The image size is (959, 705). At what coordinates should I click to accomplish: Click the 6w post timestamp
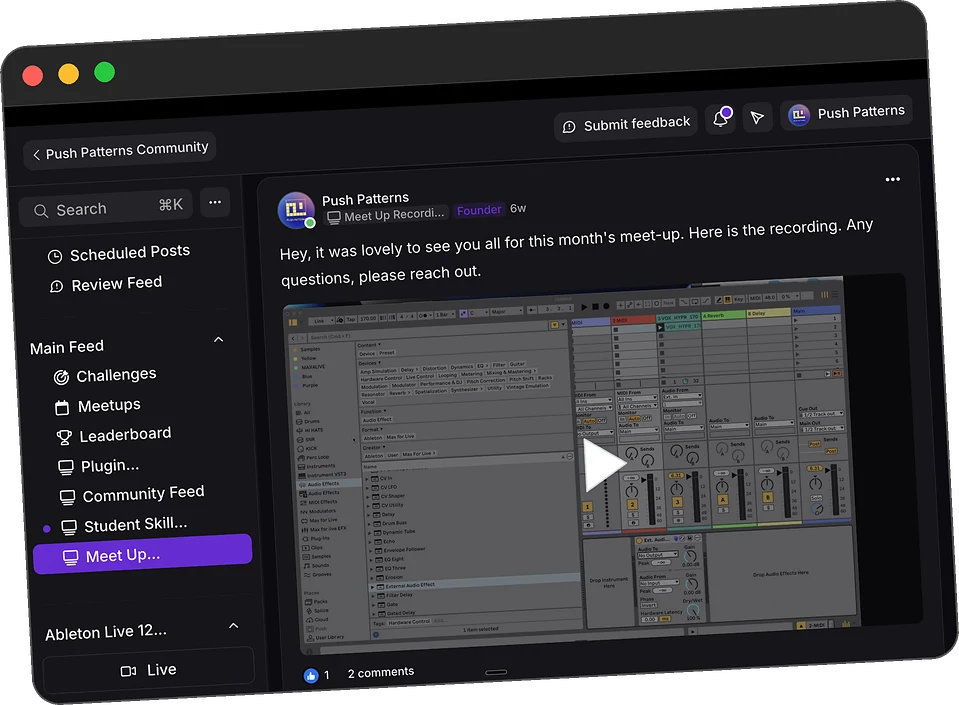coord(518,208)
